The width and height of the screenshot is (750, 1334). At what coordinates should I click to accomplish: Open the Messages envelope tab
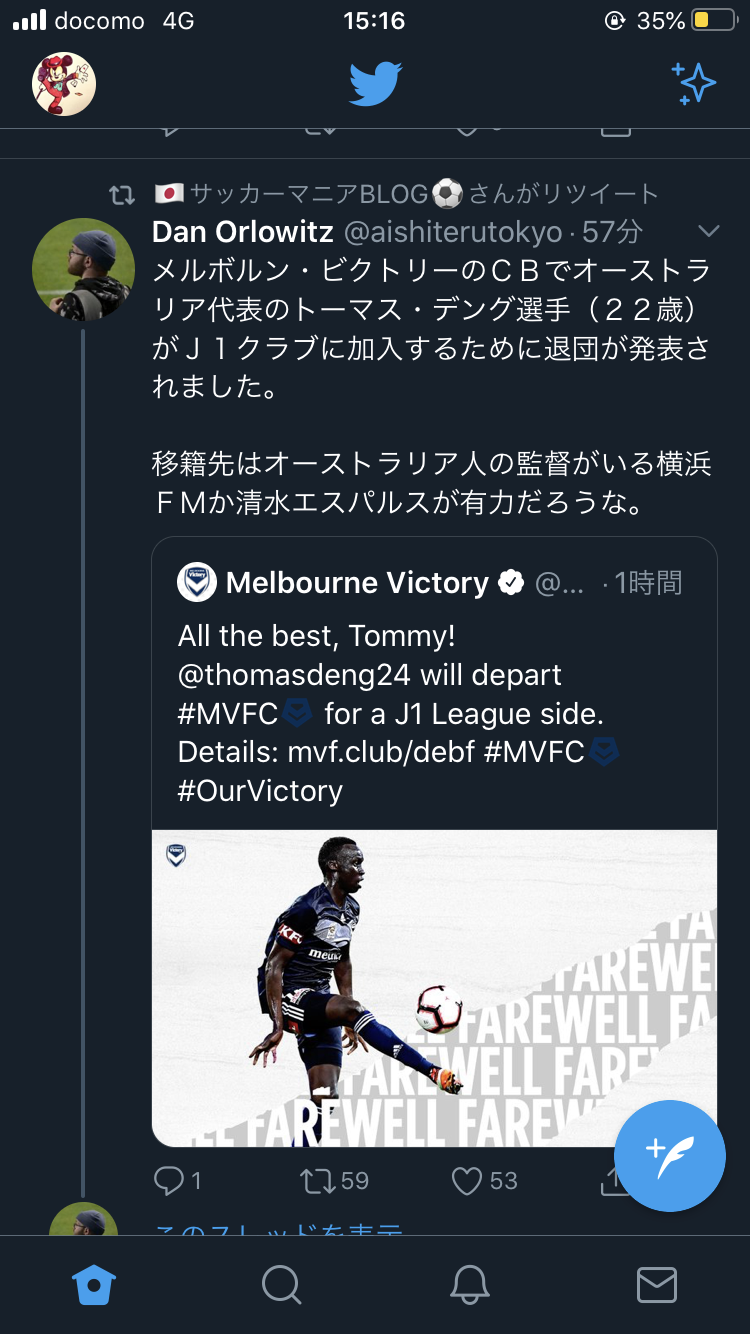point(656,1284)
